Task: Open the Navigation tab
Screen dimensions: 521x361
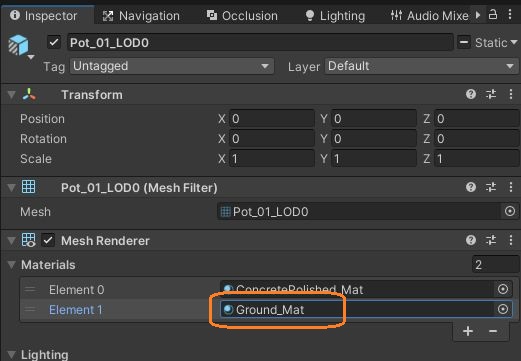Action: click(x=141, y=16)
